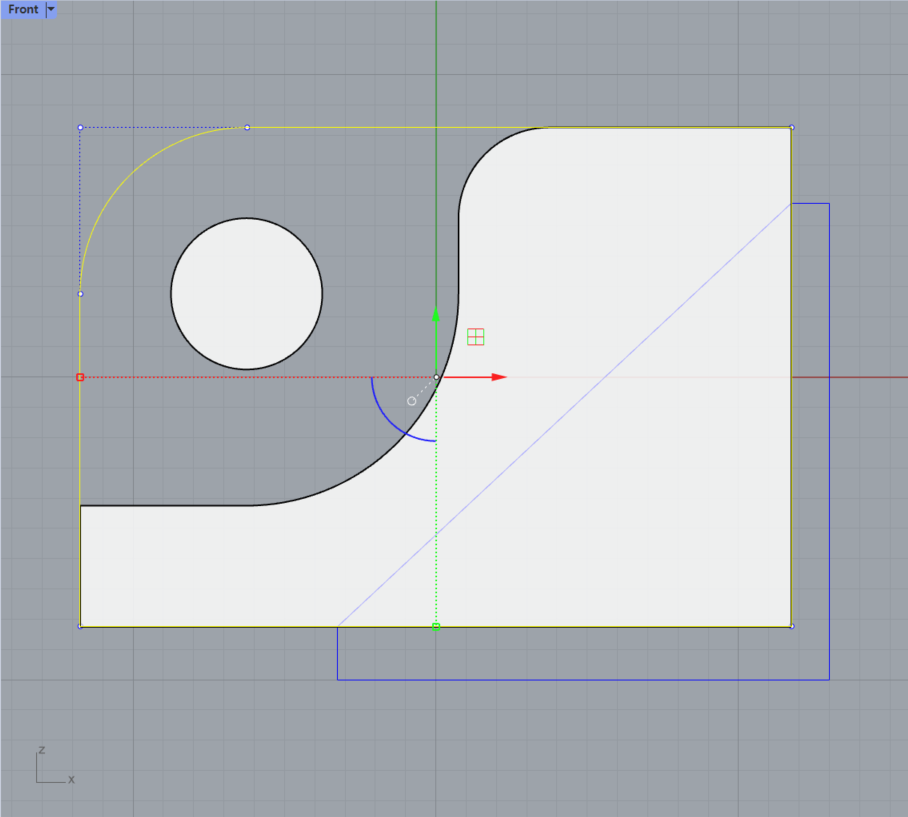Select the control point on left edge
Screen dimensions: 908x817
pyautogui.click(x=80, y=294)
